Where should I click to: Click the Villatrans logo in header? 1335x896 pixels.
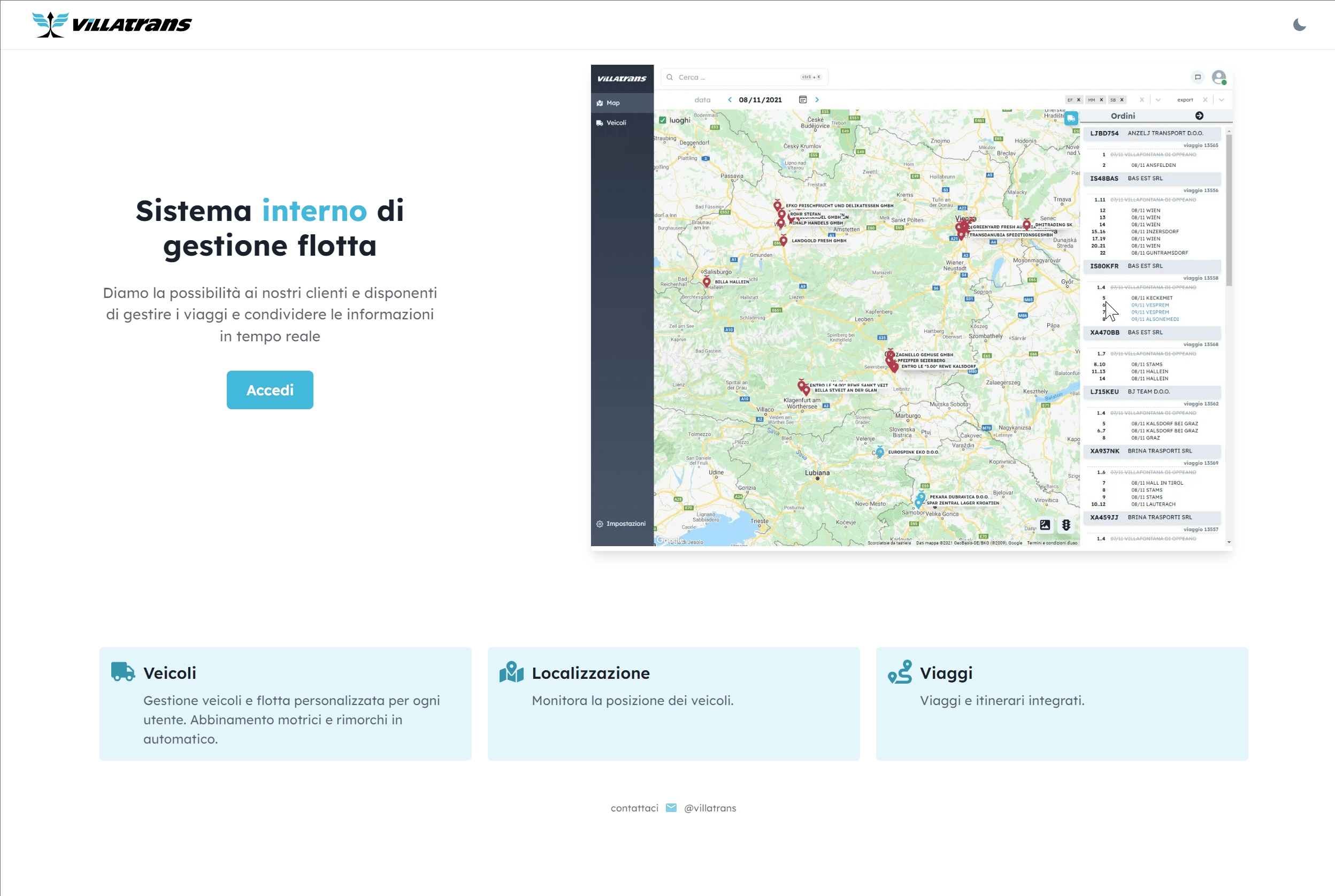coord(112,25)
